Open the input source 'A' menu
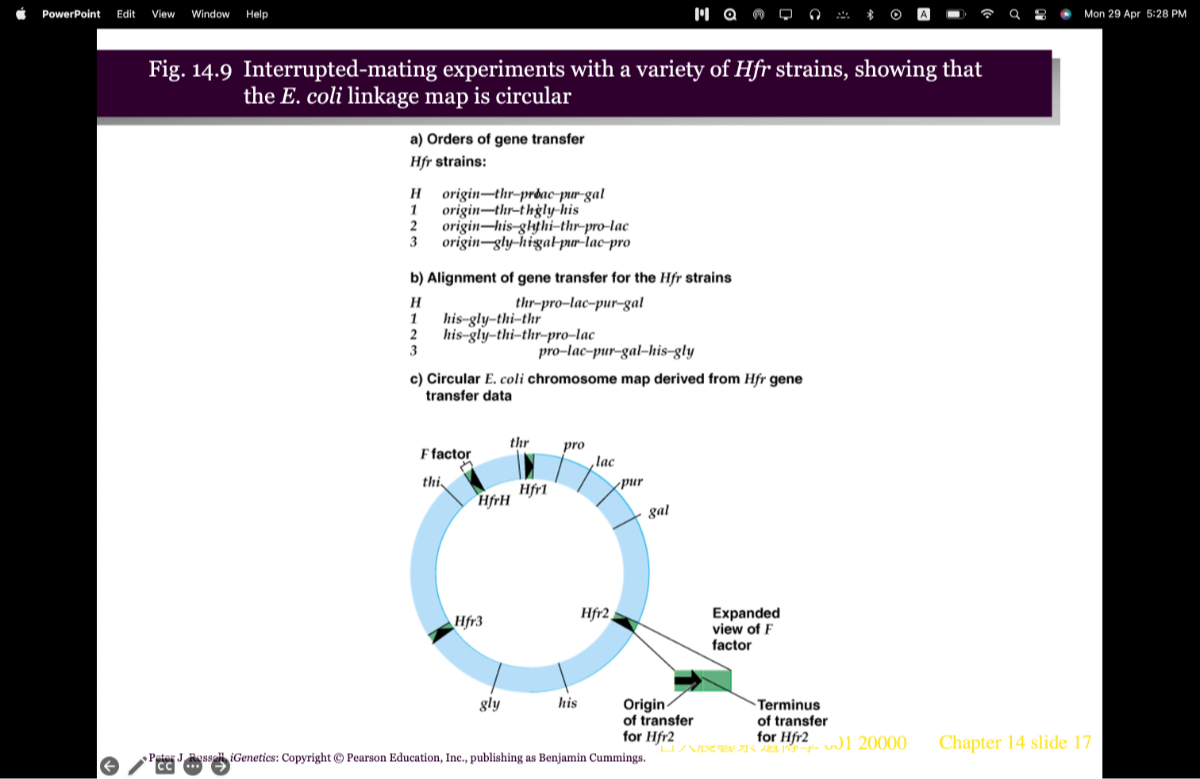The width and height of the screenshot is (1200, 779). (x=924, y=14)
